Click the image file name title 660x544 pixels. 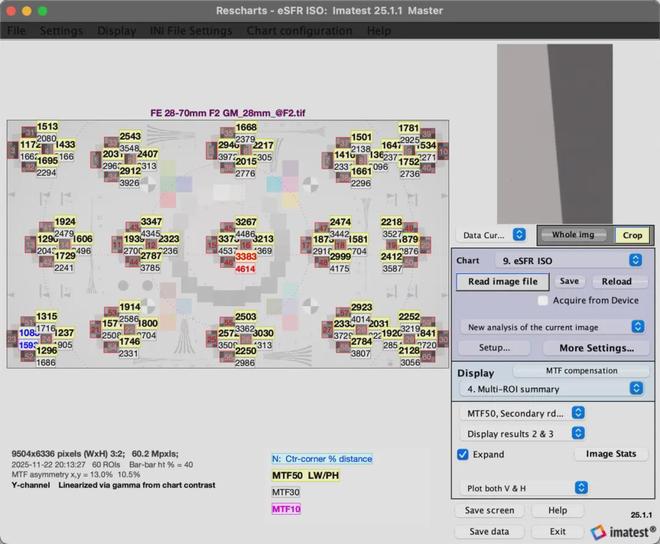pyautogui.click(x=228, y=113)
